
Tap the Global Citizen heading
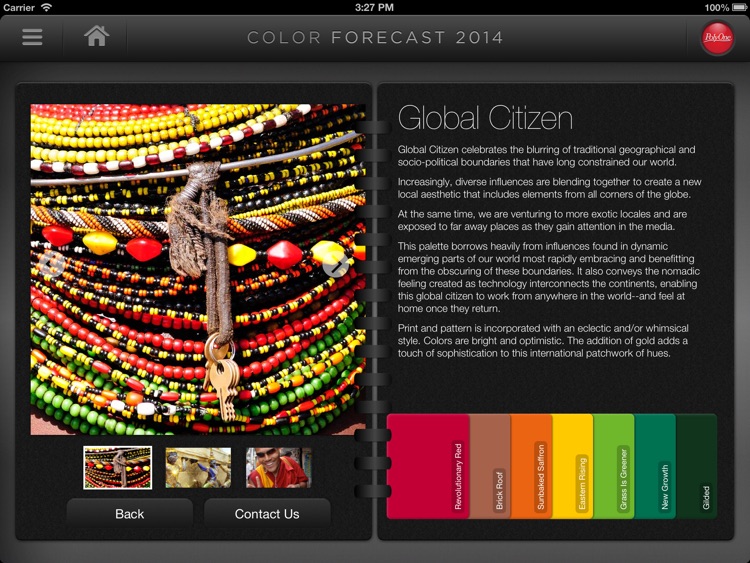485,118
